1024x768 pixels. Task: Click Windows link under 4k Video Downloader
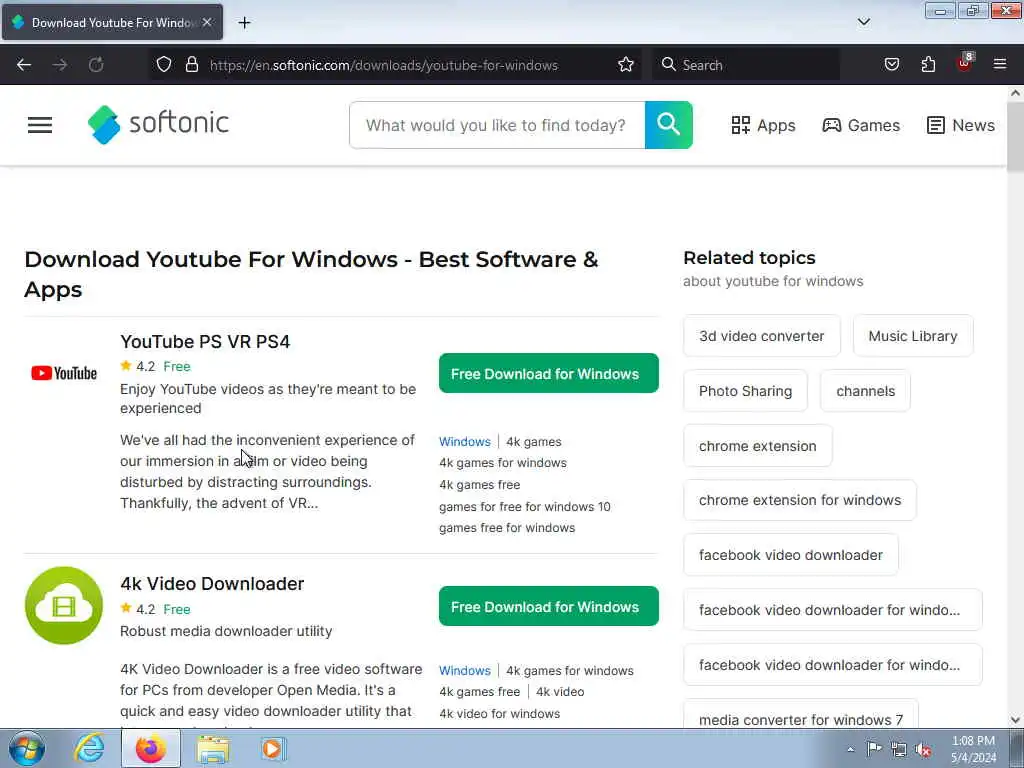tap(464, 671)
